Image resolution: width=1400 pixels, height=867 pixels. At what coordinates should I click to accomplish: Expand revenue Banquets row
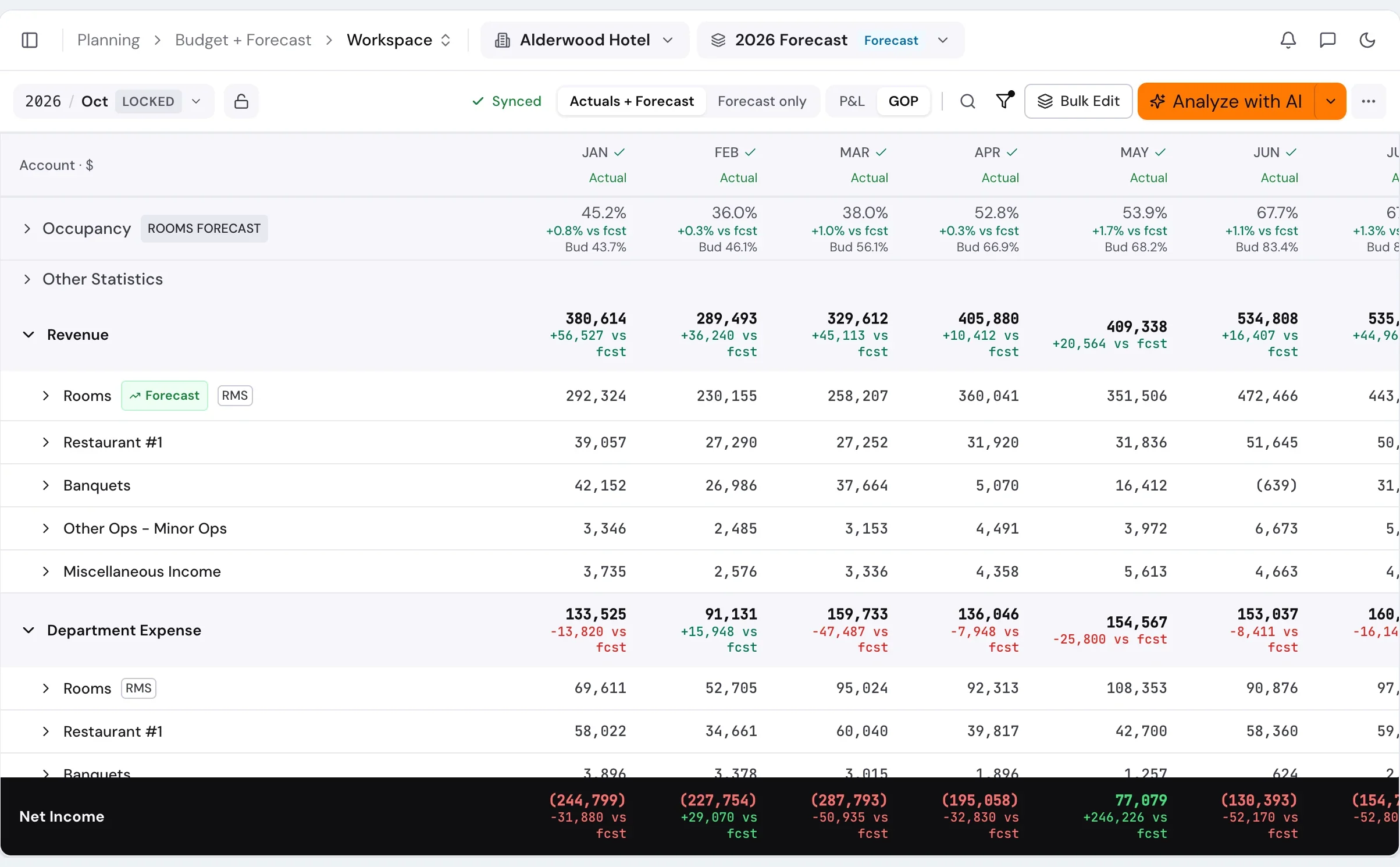tap(45, 485)
